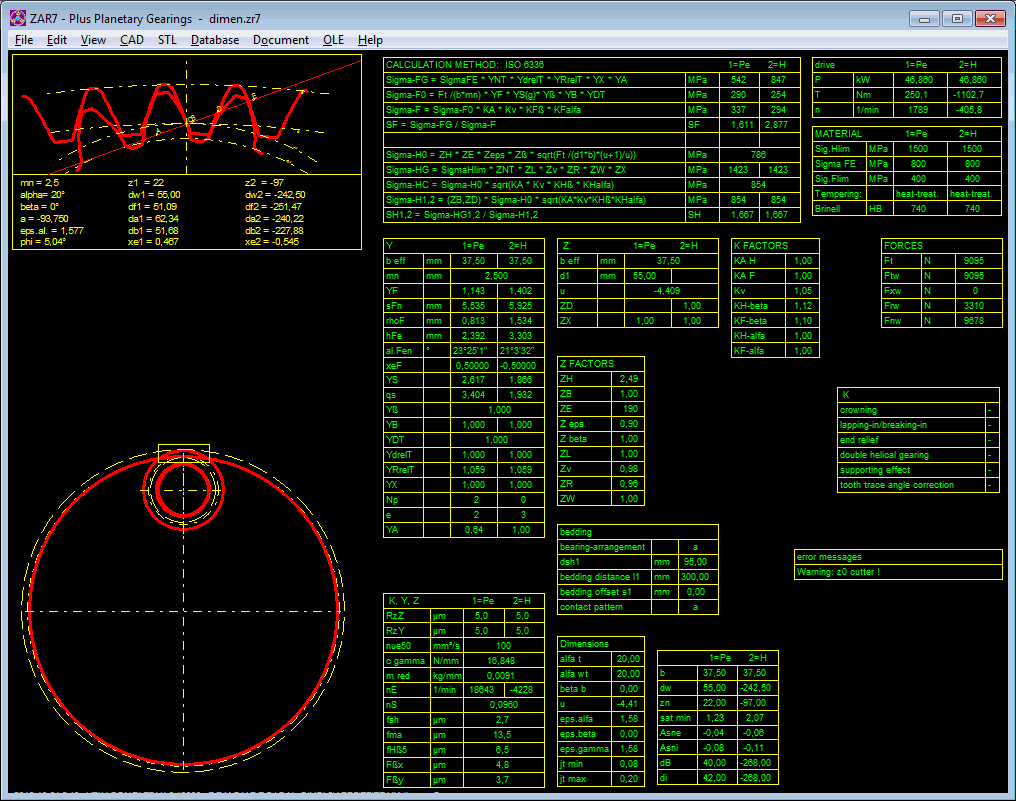Click the ZAR7 application icon in the title bar
Viewport: 1016px width, 801px height.
tap(16, 17)
